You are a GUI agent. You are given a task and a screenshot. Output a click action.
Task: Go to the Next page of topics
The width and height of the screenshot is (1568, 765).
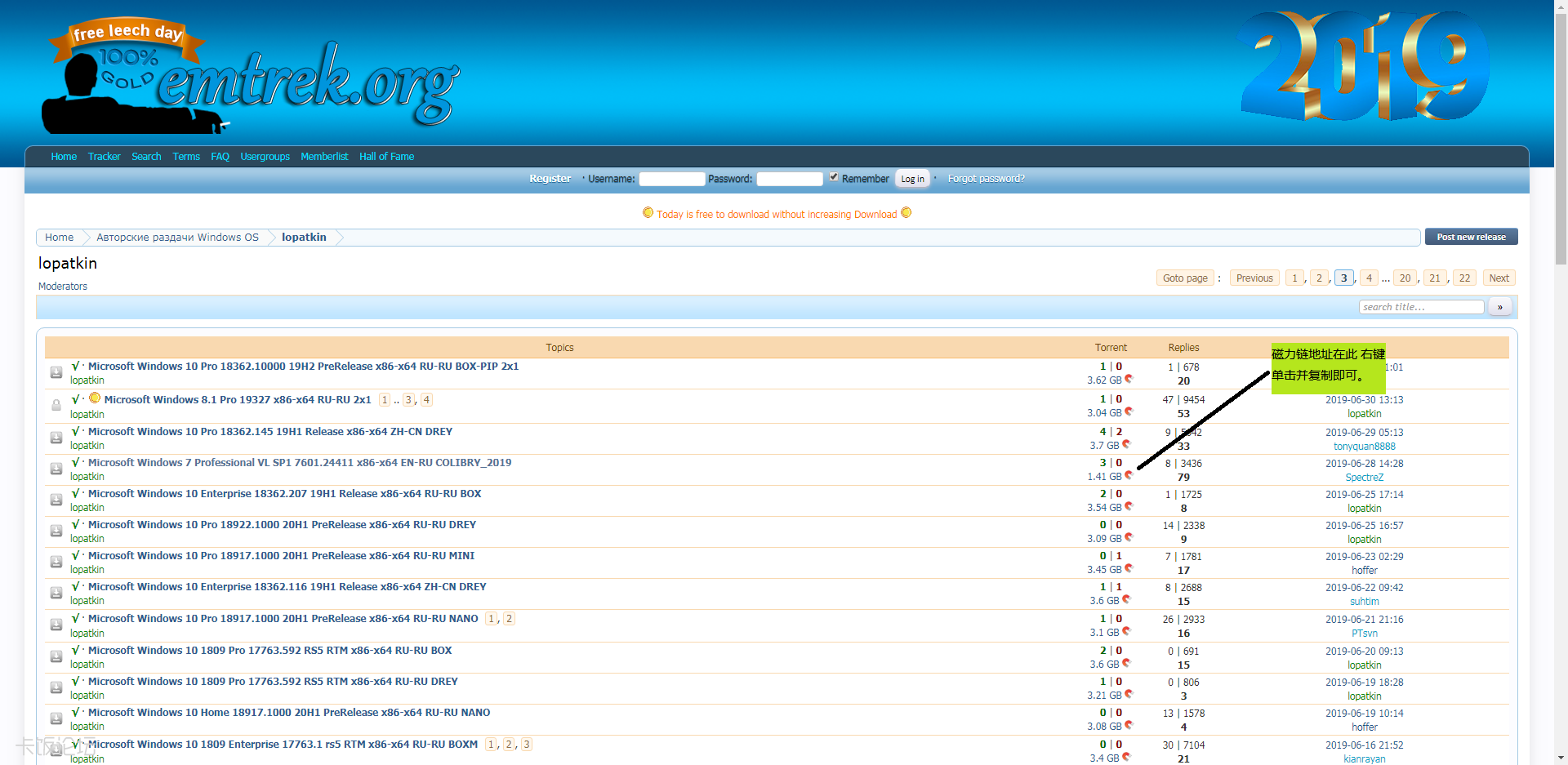[1499, 278]
